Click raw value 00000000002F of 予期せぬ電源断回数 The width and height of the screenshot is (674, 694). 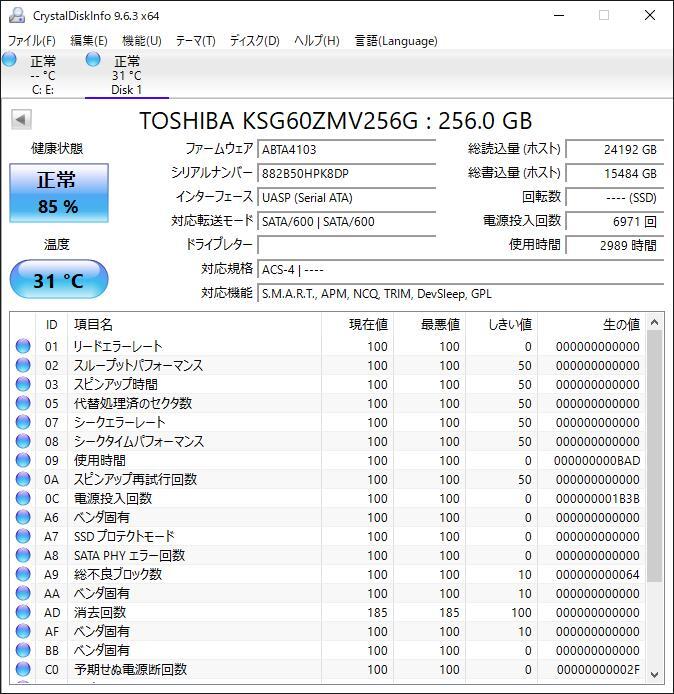[x=598, y=670]
